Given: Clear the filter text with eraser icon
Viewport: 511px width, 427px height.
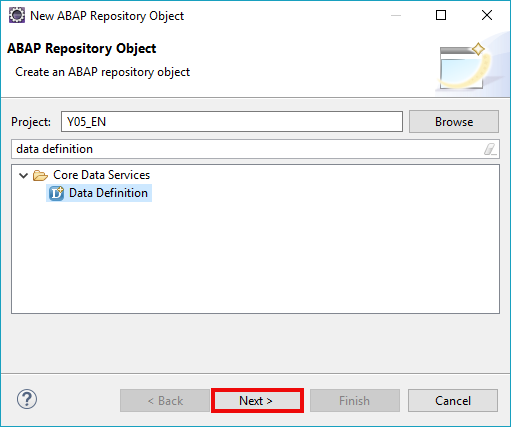Looking at the screenshot, I should (x=490, y=149).
